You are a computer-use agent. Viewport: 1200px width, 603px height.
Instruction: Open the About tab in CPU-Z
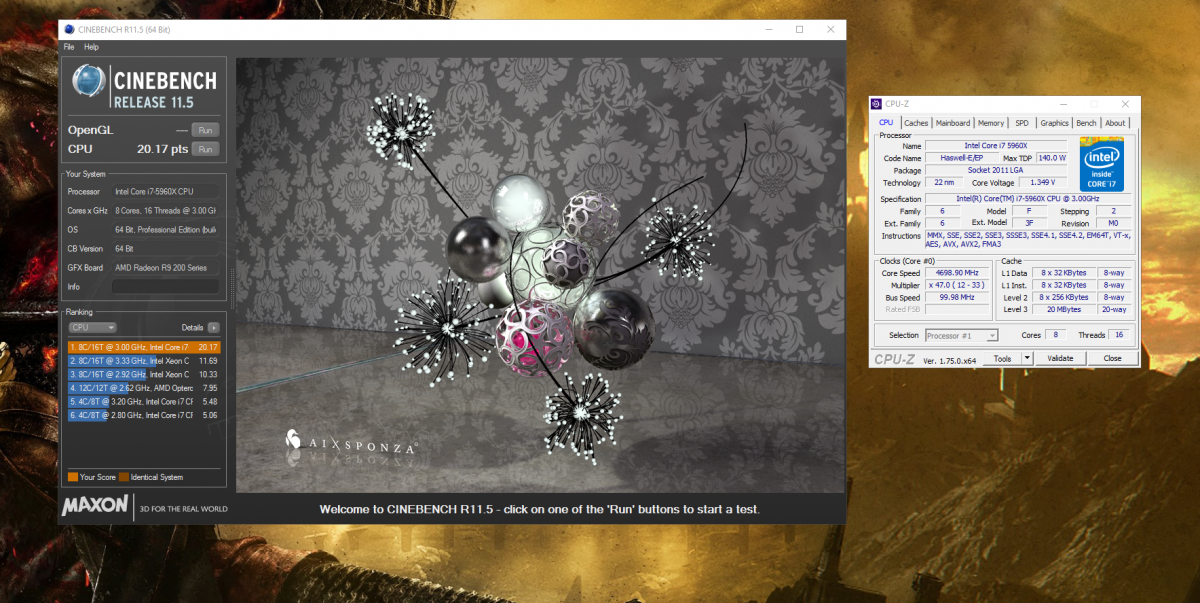(x=1115, y=123)
